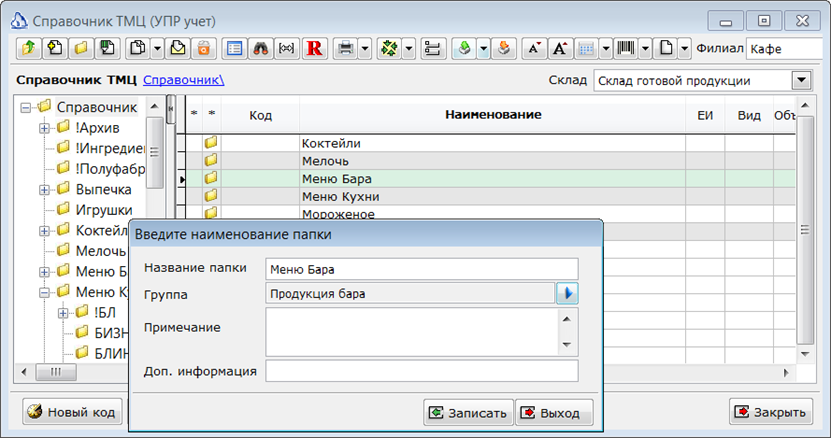
Task: Select !Ингредиенты folder in the tree
Action: coord(109,148)
